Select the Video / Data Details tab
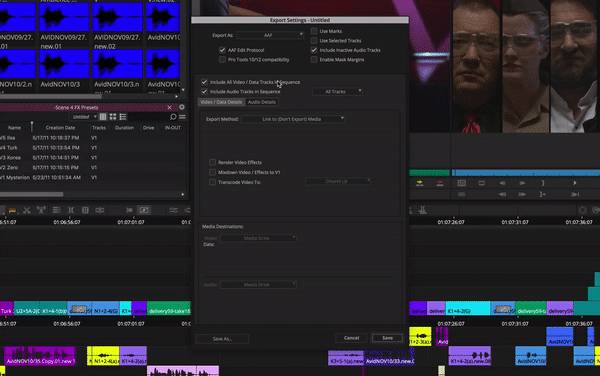 point(221,102)
